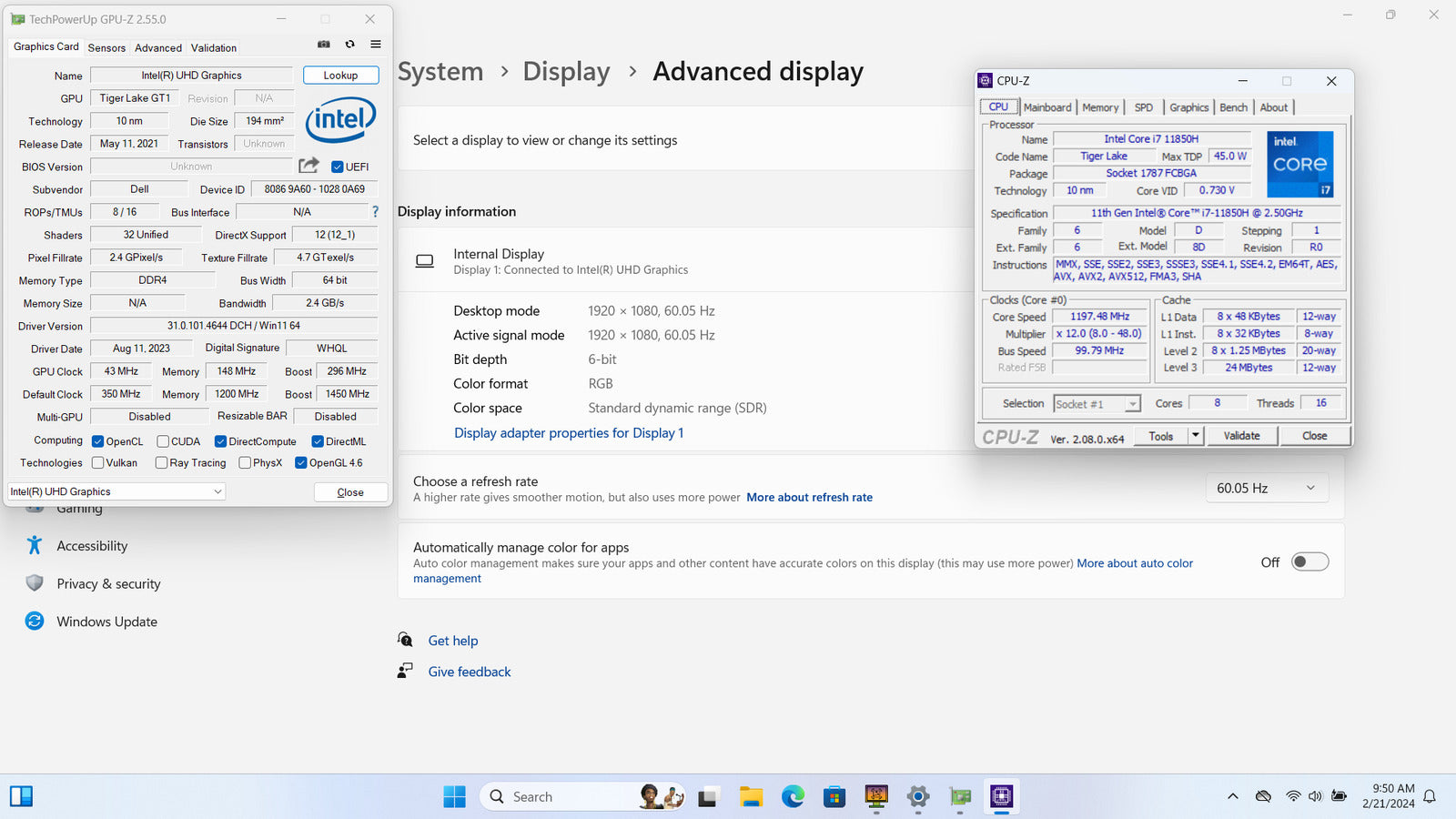Switch to the Validation tab in GPU-Z
Viewport: 1456px width, 819px height.
click(214, 48)
